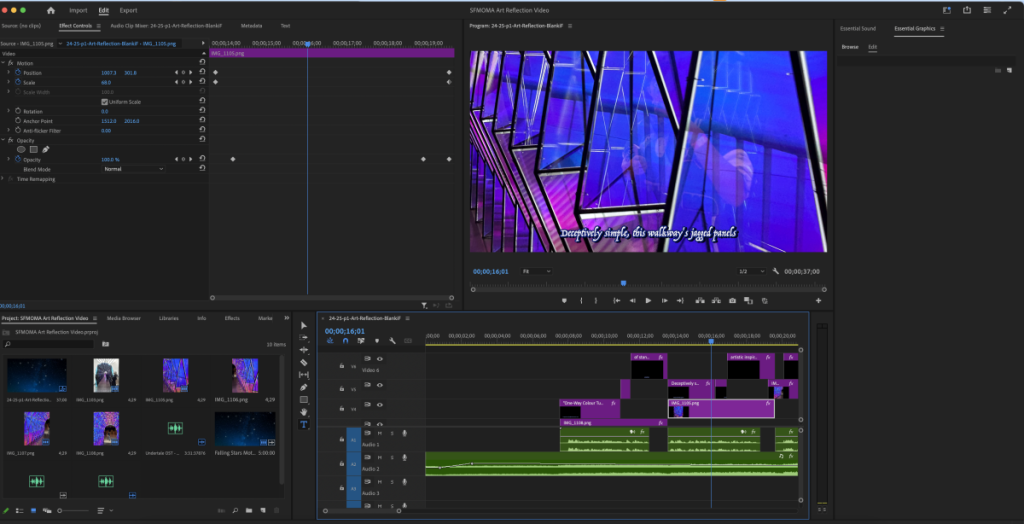Click the Extract button in Program monitor
The image size is (1024, 524).
point(716,301)
